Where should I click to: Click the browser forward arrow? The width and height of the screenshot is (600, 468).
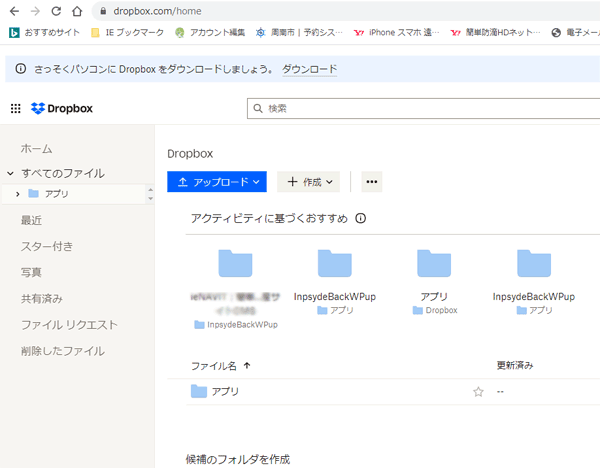(x=35, y=11)
